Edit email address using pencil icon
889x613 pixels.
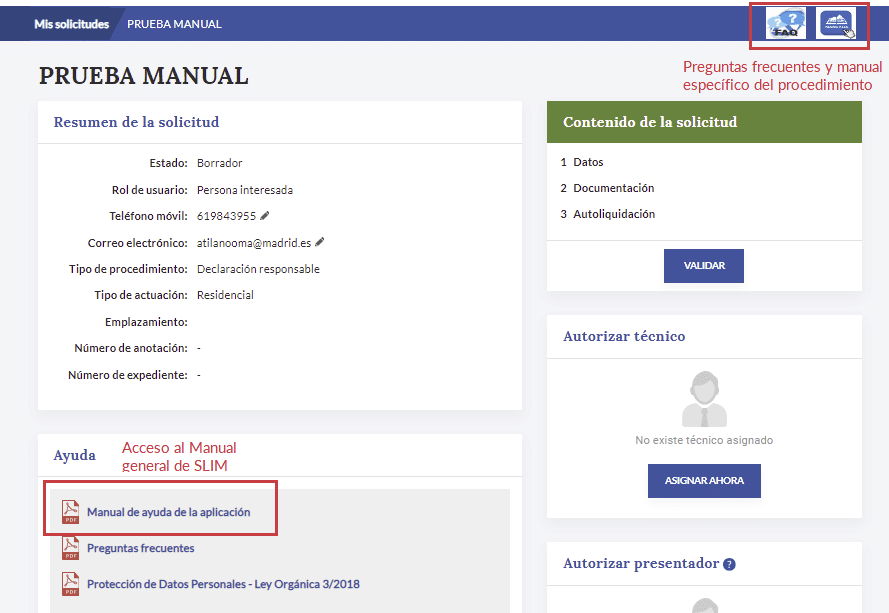(x=320, y=242)
